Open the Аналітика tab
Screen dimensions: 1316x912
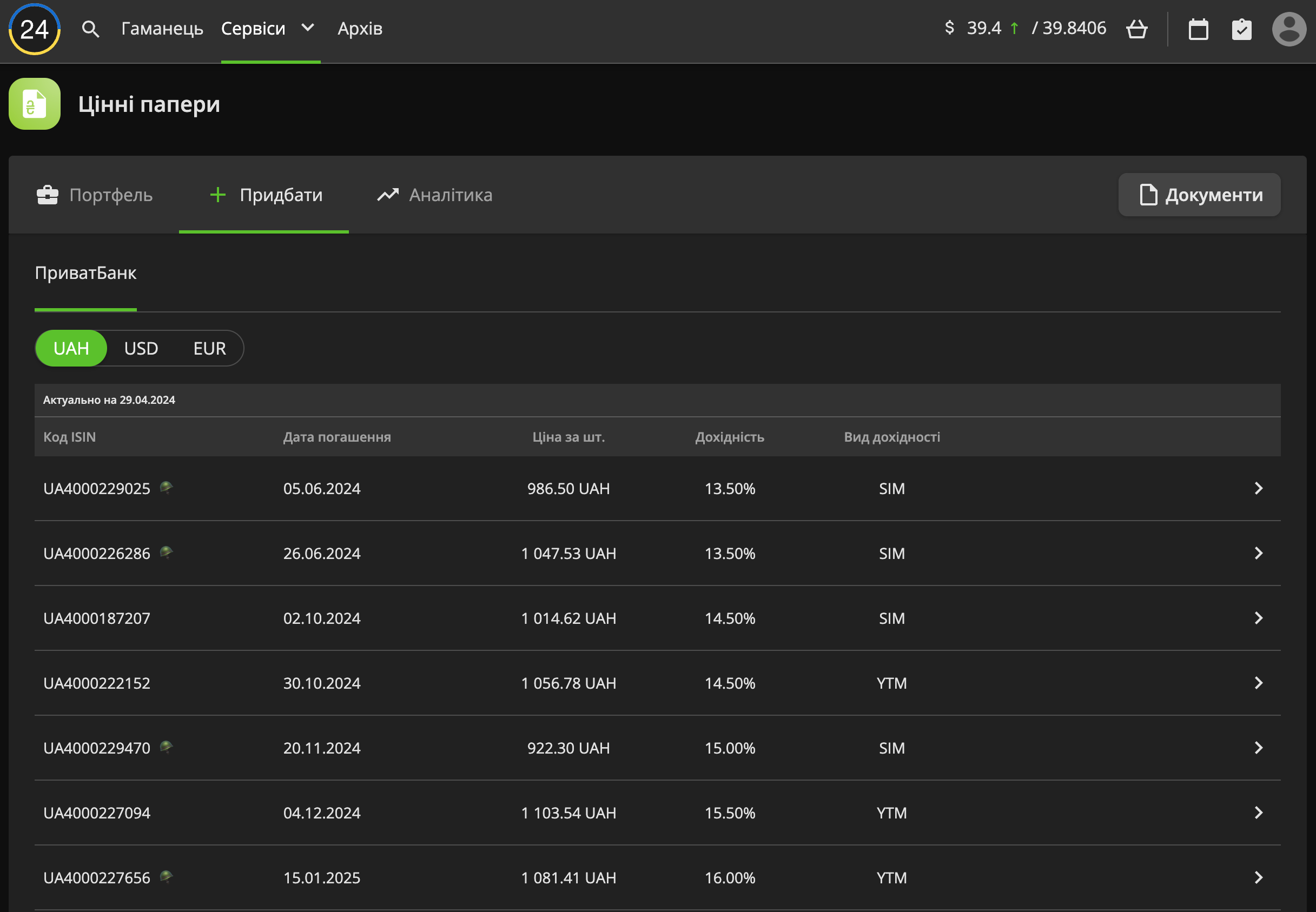point(434,195)
